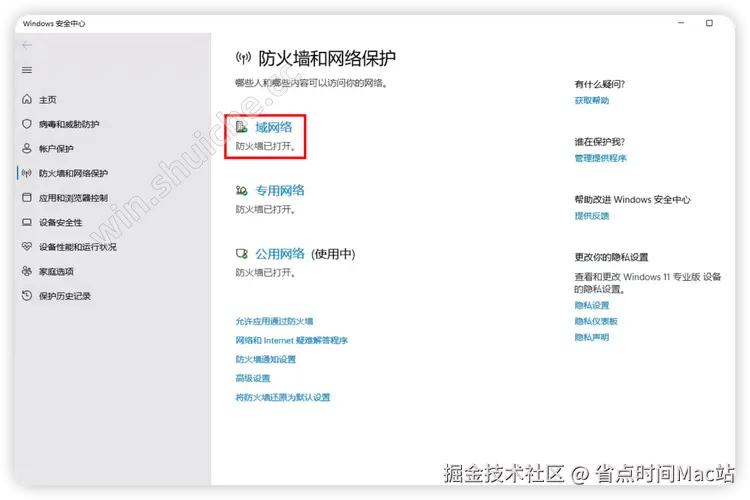750x500 pixels.
Task: Click the 公用网络 cup icon
Action: click(242, 254)
